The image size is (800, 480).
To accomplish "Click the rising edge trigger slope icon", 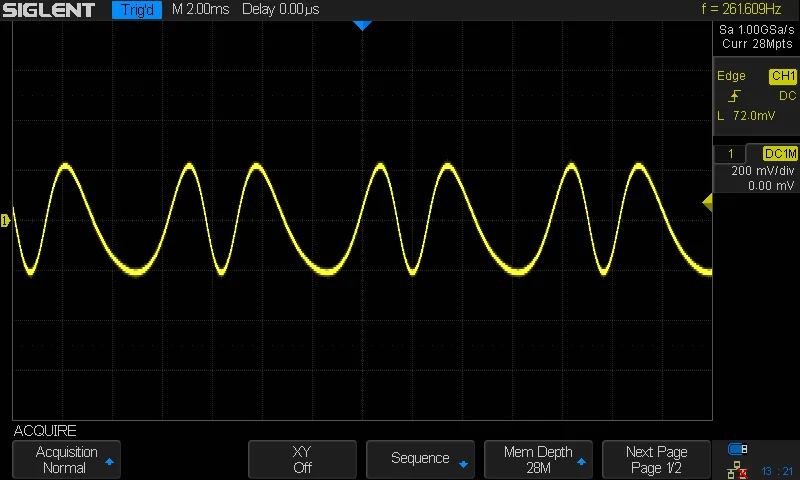I will coord(734,96).
